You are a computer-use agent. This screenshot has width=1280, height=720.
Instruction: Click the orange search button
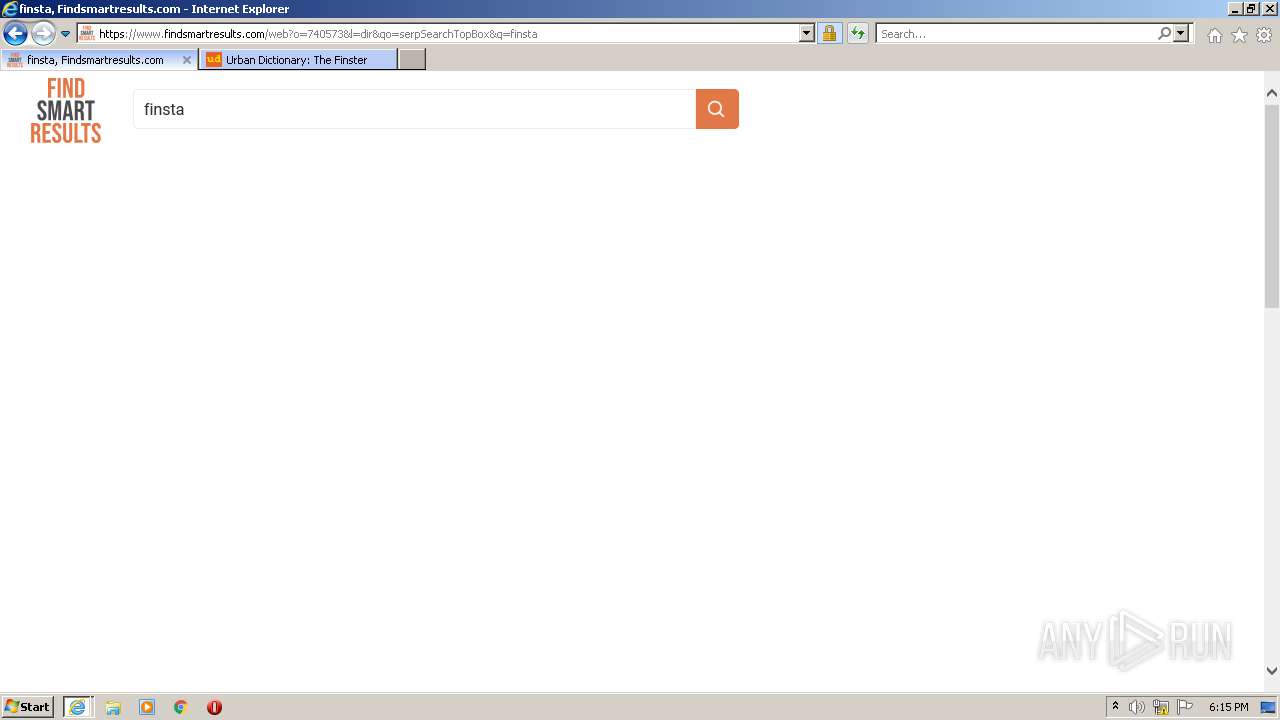coord(717,109)
